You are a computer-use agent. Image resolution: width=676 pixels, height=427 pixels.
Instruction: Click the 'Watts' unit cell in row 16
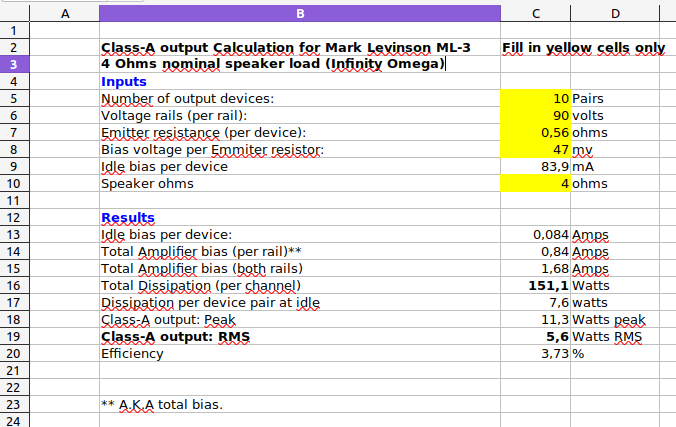[615, 286]
